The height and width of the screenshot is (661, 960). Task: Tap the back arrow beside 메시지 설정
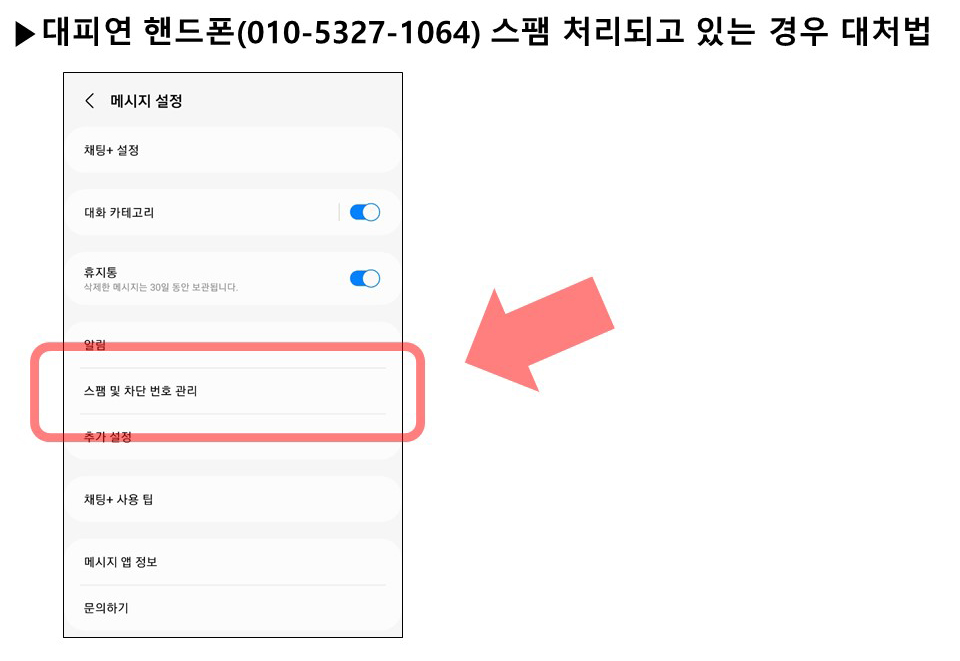[89, 100]
